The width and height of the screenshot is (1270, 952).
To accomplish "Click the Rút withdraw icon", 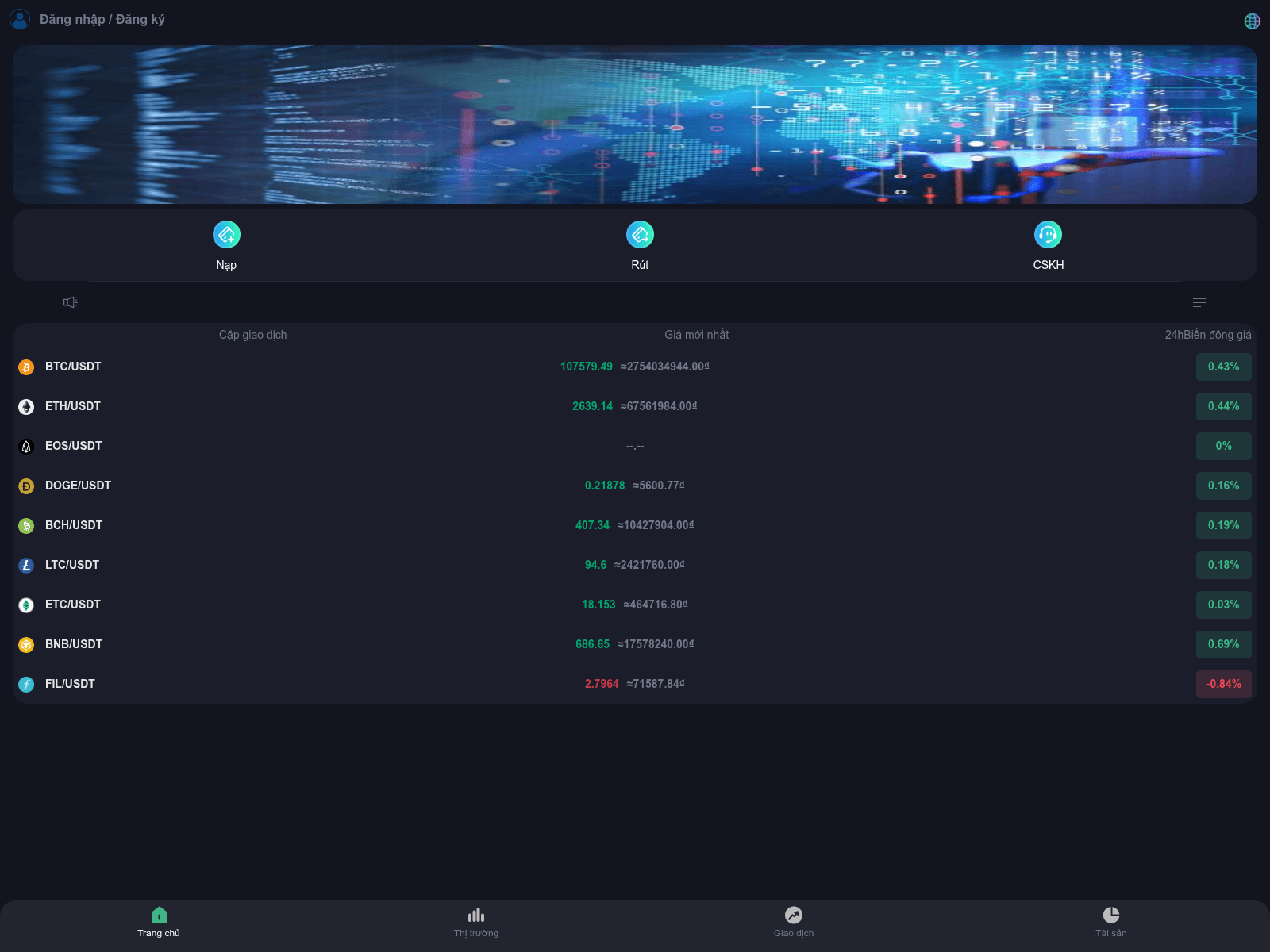I will (640, 235).
